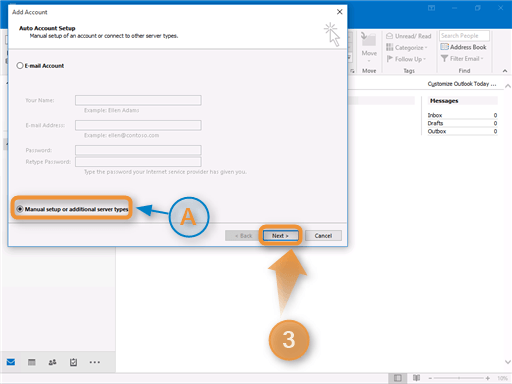Click the scroll down arrow in Outlook Today pane
The width and height of the screenshot is (512, 384).
(x=508, y=362)
